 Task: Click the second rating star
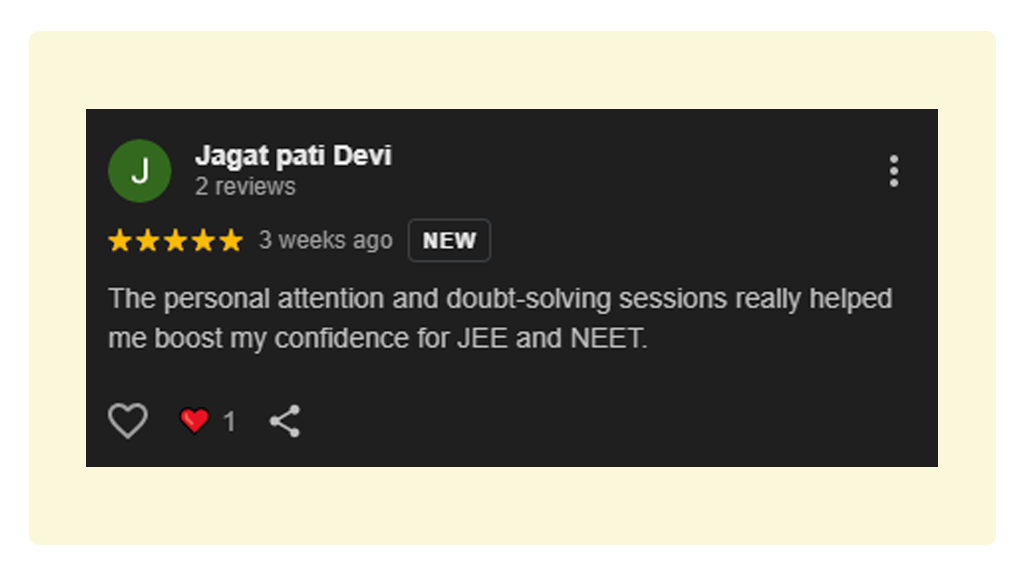click(148, 241)
